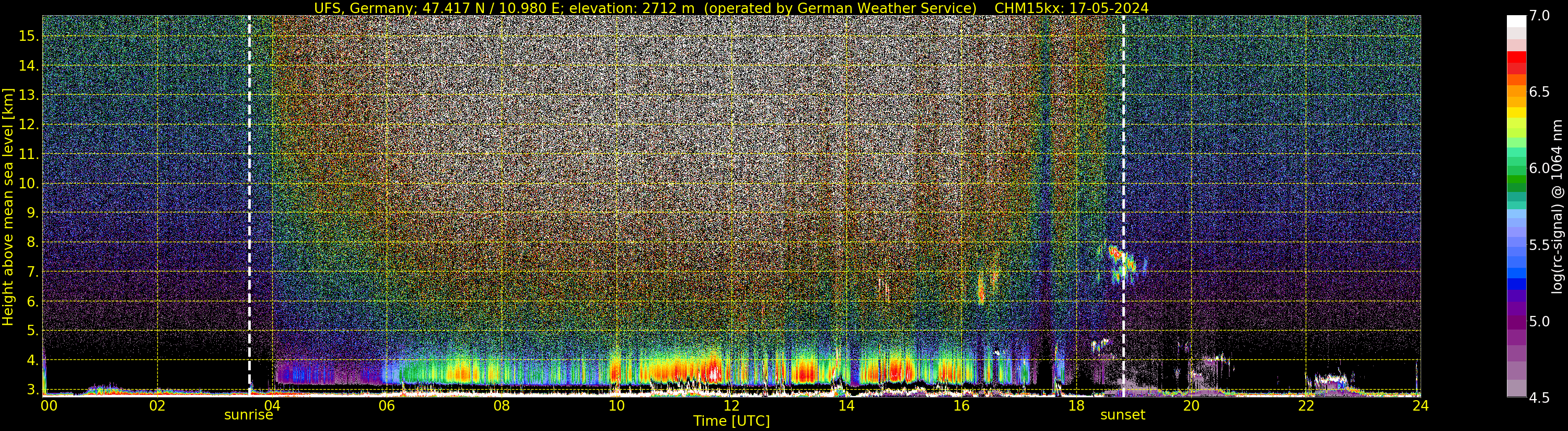Click the '13.' height tick label
Image resolution: width=1568 pixels, height=431 pixels.
(29, 95)
